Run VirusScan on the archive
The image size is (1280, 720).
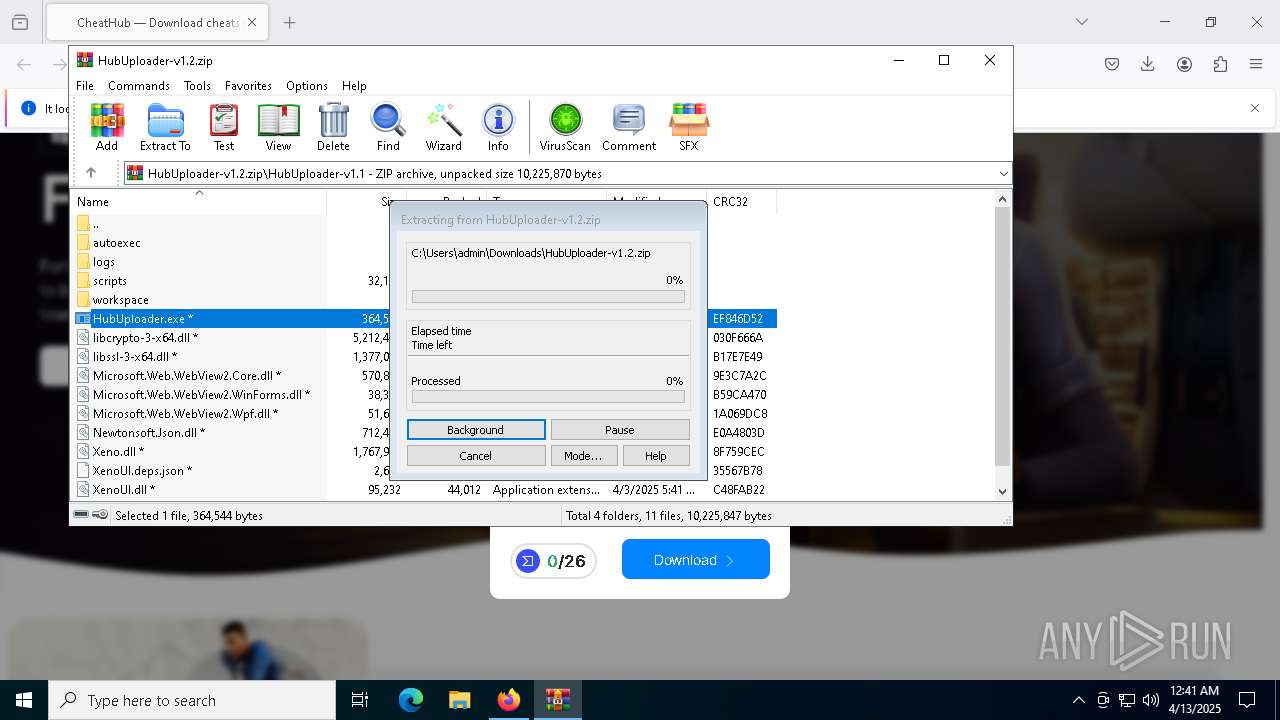coord(565,127)
